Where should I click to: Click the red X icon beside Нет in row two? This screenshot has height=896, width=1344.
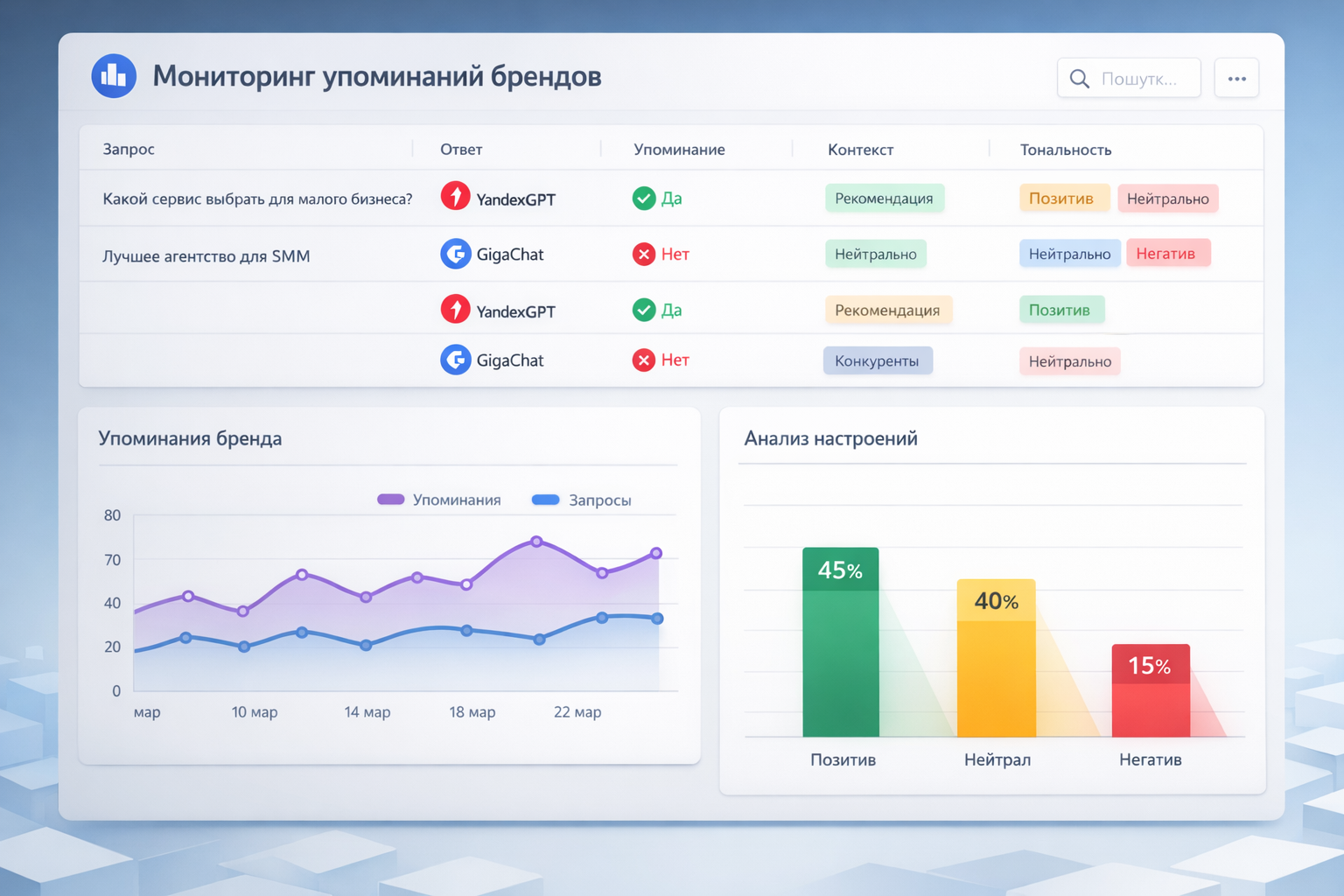(645, 254)
